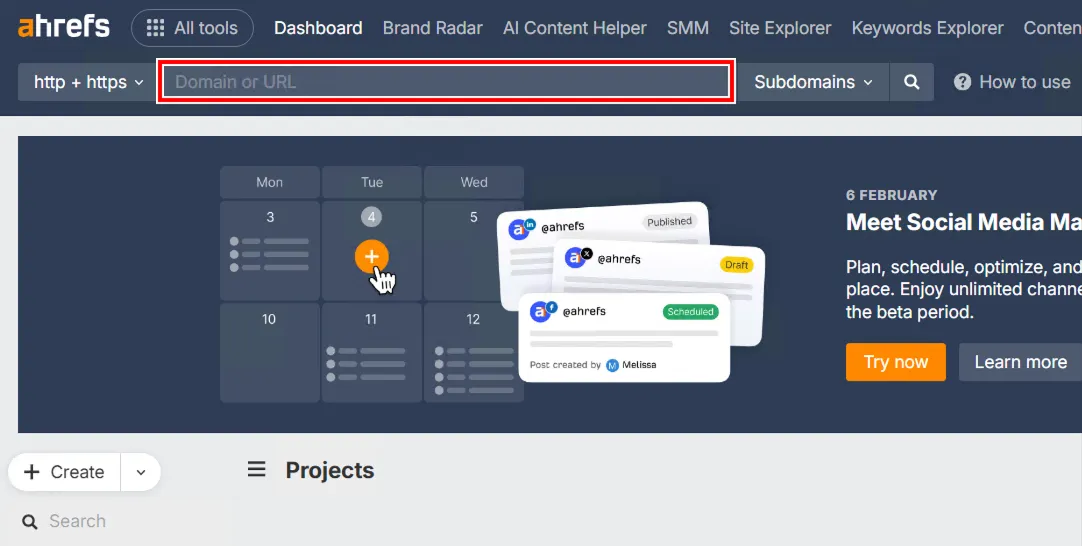Open AI Content Helper

(575, 28)
